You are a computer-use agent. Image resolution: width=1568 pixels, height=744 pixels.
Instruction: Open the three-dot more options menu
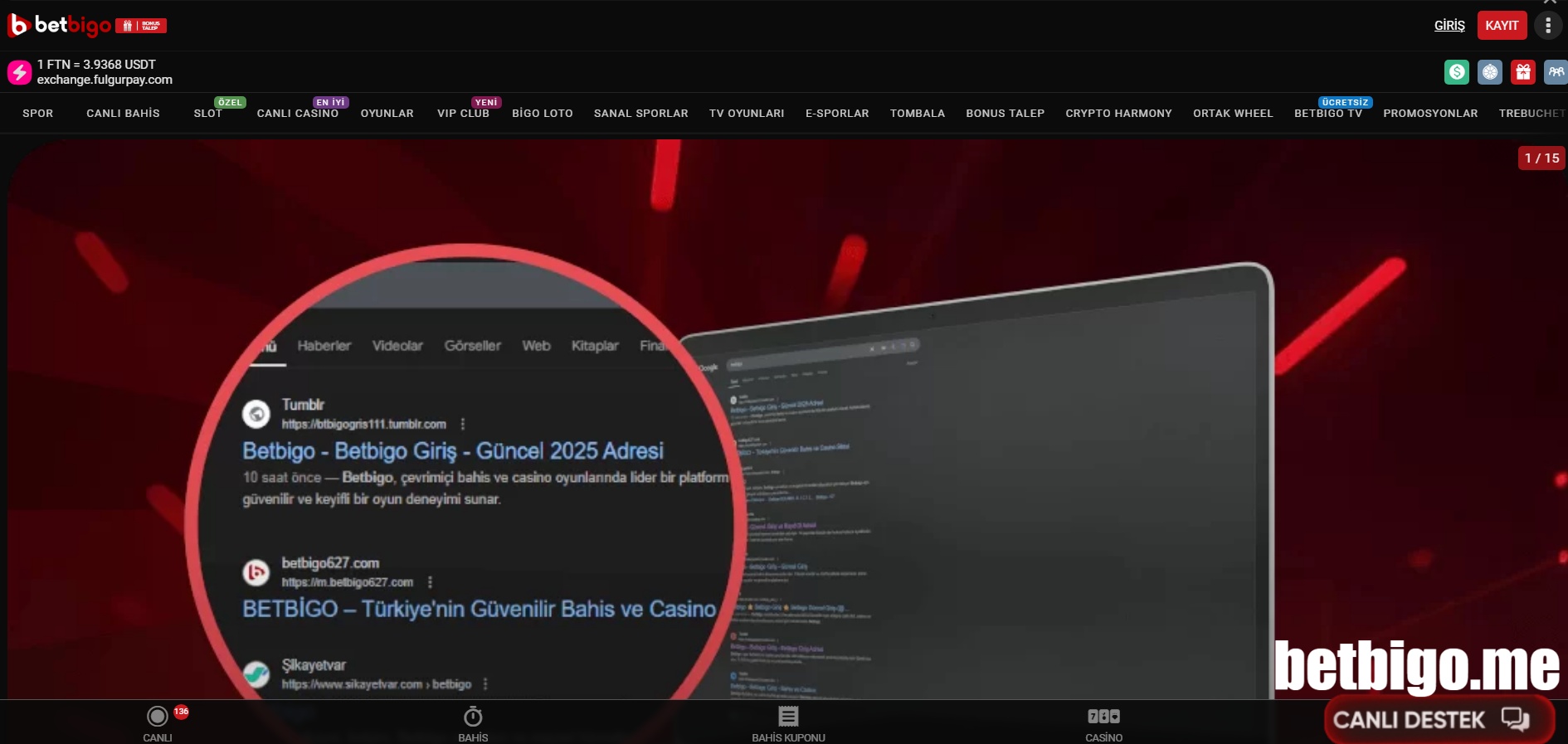click(x=1547, y=26)
